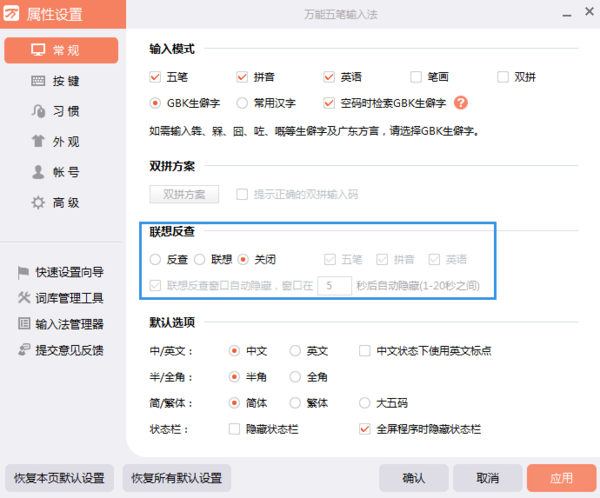The width and height of the screenshot is (600, 498).
Task: Select the 常用汉字 radio button
Action: [242, 103]
